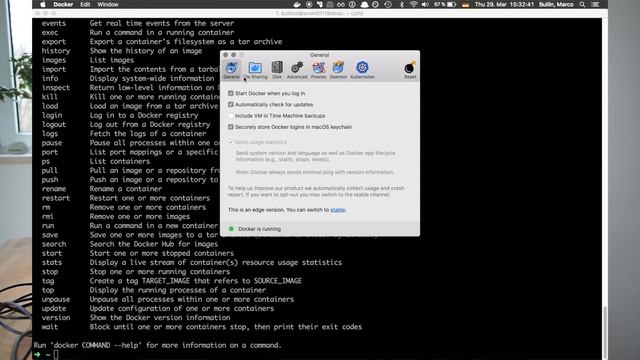Open the Kubernetes preferences tab
Screen dimensions: 640x360
point(362,70)
